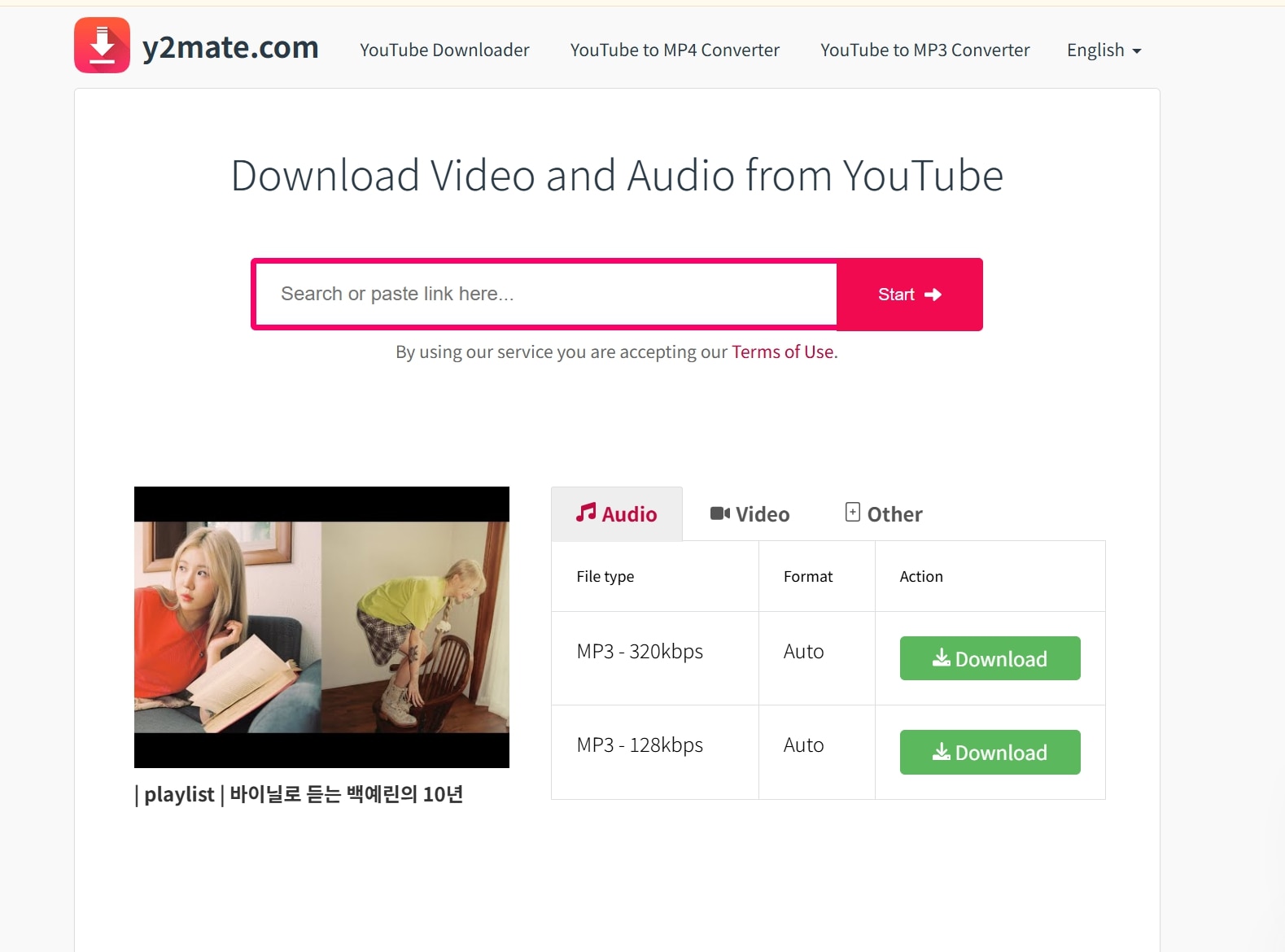1285x952 pixels.
Task: Click the y2mate red download logo icon
Action: pos(102,46)
